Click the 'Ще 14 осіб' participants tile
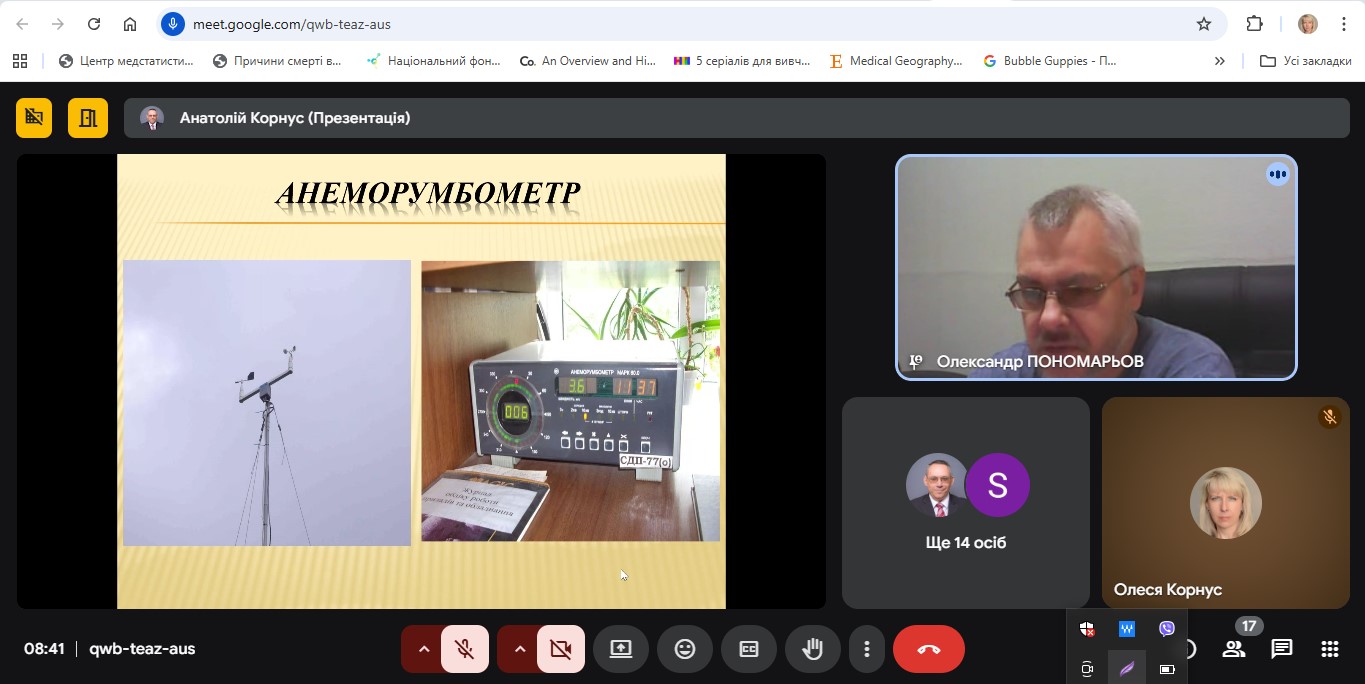This screenshot has width=1365, height=684. pos(965,503)
